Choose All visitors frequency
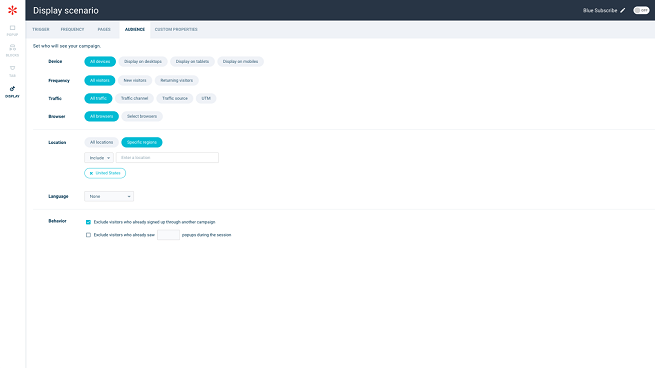The image size is (655, 368). click(99, 80)
